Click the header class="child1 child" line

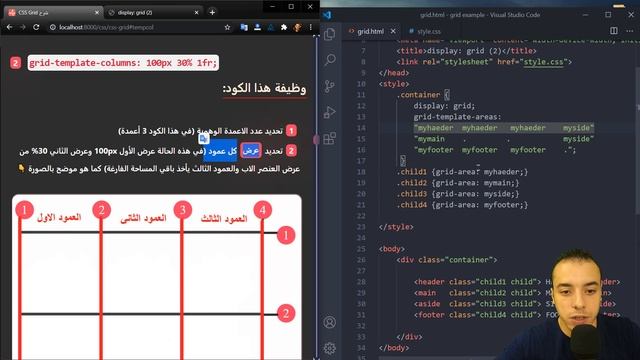coord(517,282)
